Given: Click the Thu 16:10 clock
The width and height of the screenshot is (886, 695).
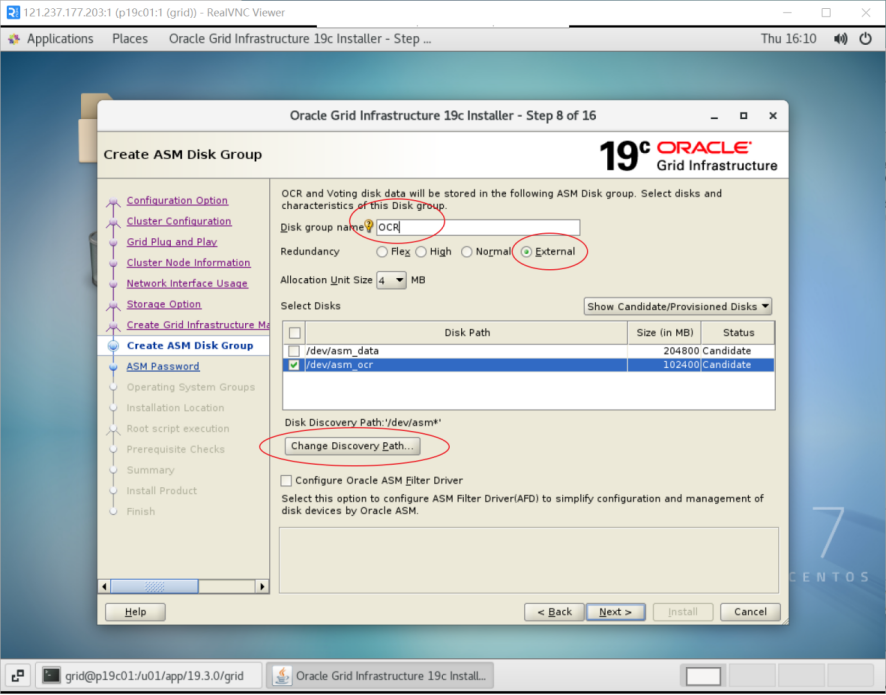Looking at the screenshot, I should pos(788,39).
